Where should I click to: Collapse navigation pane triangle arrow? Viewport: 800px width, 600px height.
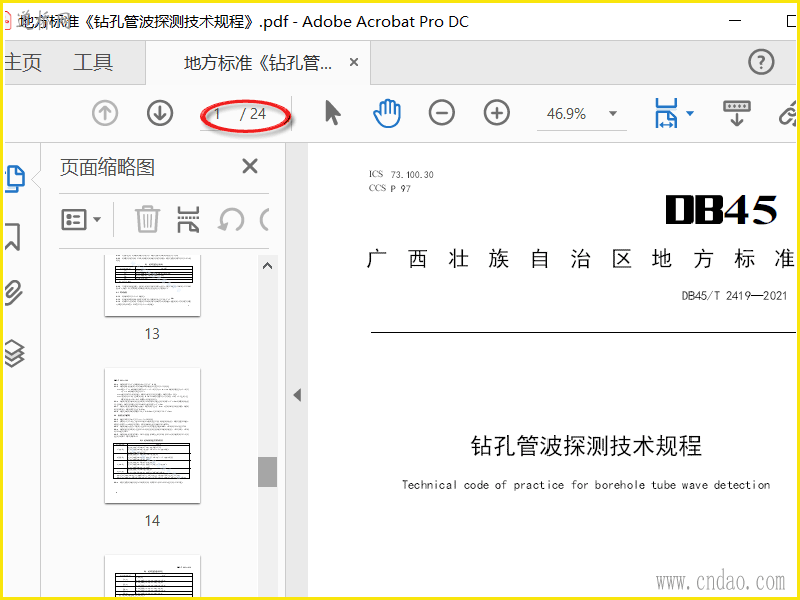[297, 395]
